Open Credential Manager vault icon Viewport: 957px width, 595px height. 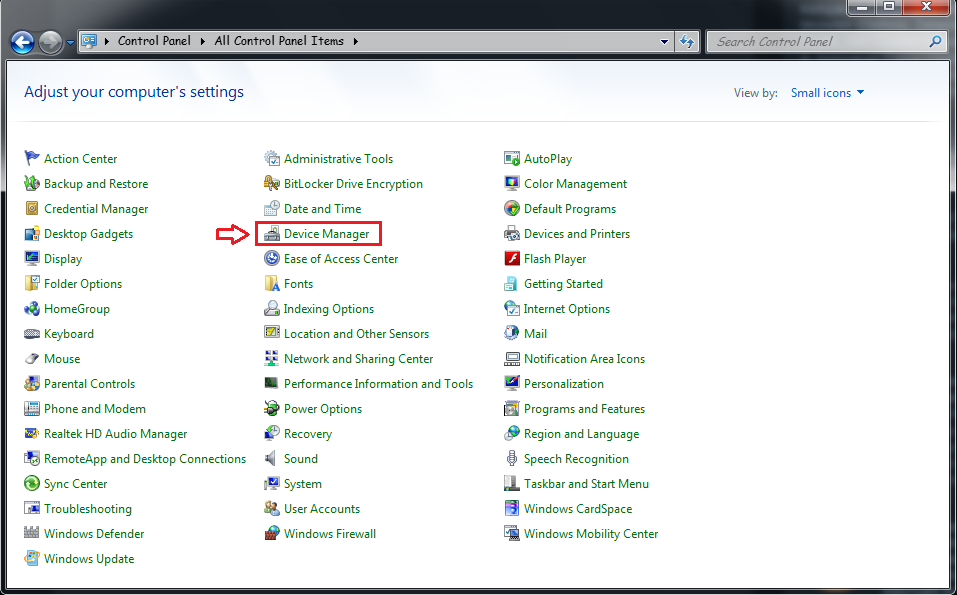[x=32, y=209]
